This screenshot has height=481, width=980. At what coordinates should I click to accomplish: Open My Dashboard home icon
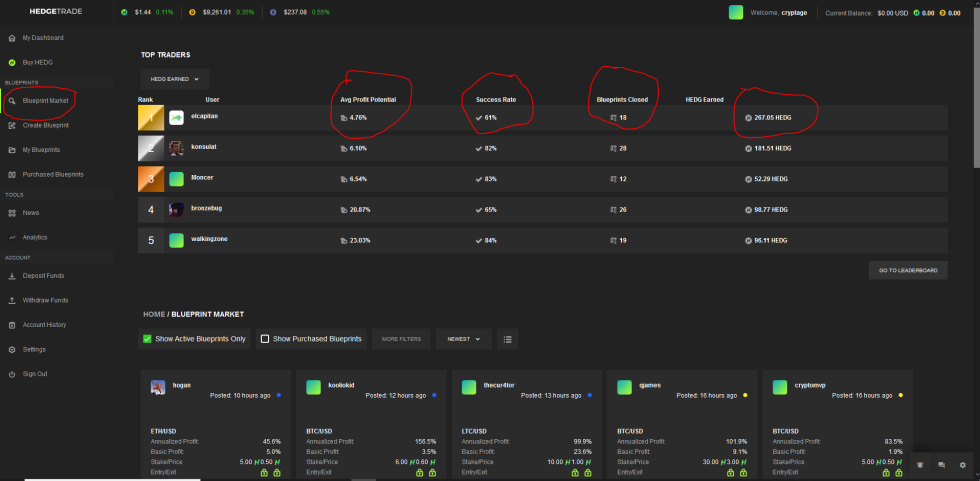coord(12,39)
